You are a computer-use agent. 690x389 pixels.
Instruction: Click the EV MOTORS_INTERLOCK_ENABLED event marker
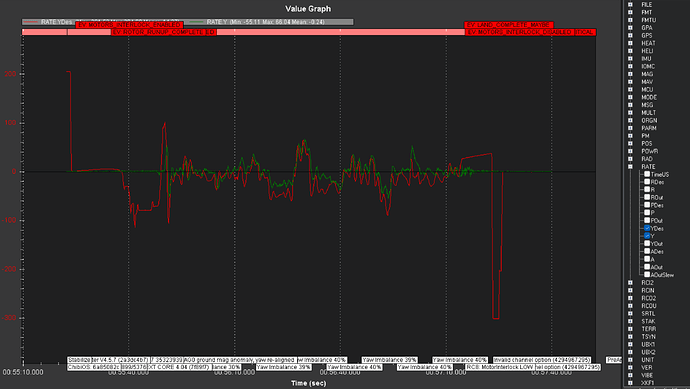click(x=129, y=25)
